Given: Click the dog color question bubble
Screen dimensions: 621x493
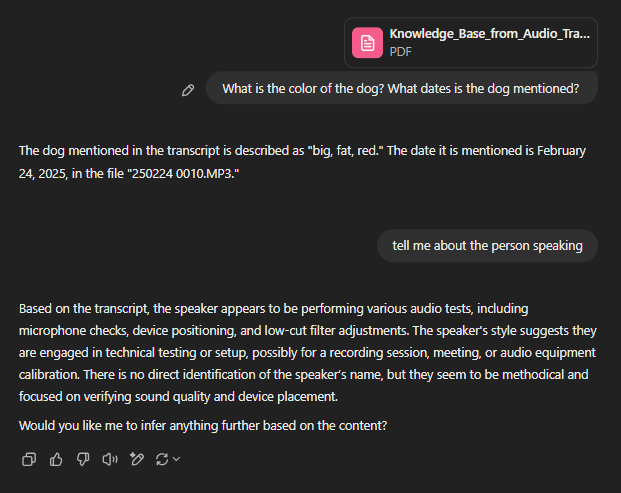Looking at the screenshot, I should (x=401, y=88).
